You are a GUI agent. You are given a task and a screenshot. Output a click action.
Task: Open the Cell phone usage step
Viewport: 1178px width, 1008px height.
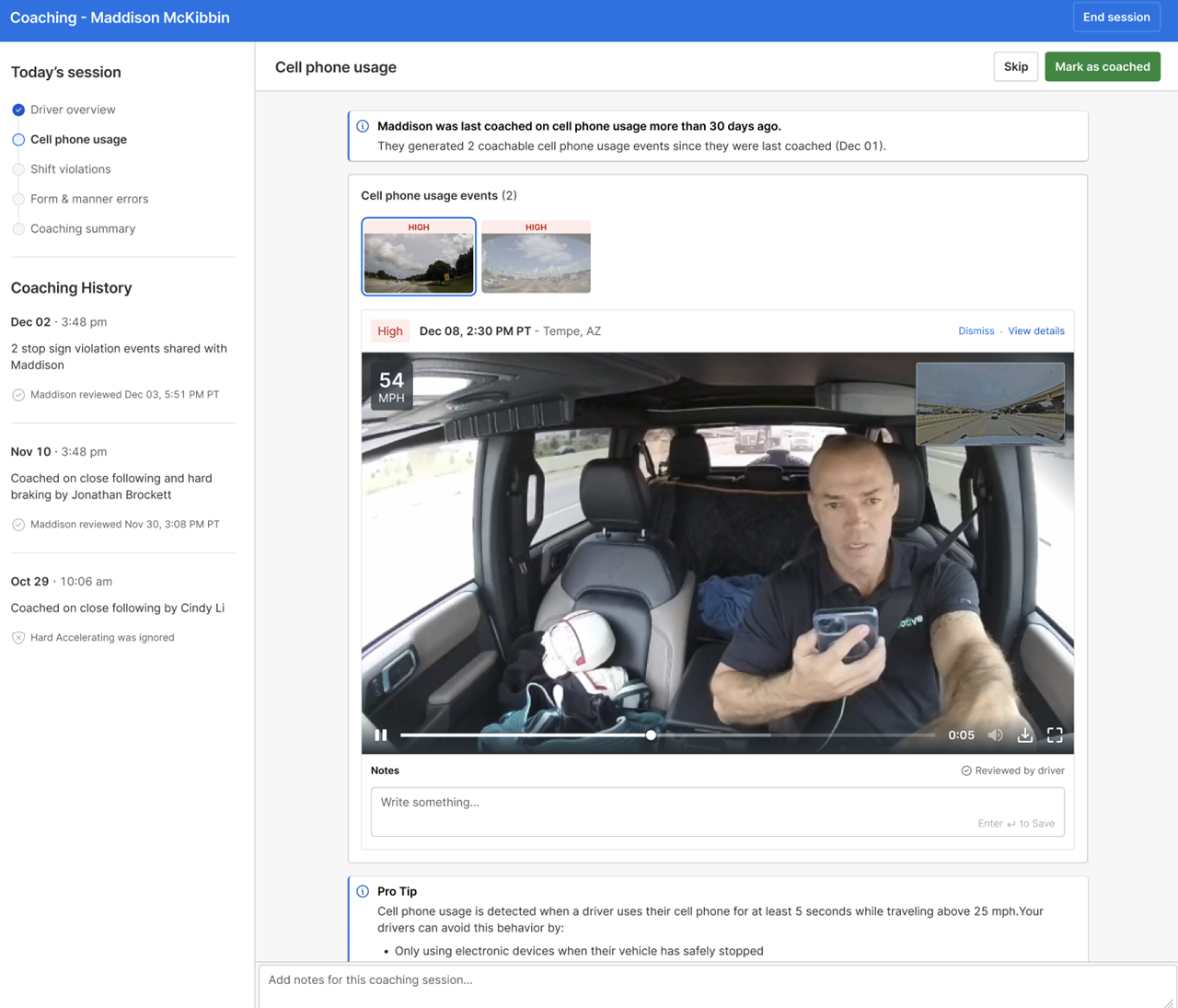click(x=78, y=140)
